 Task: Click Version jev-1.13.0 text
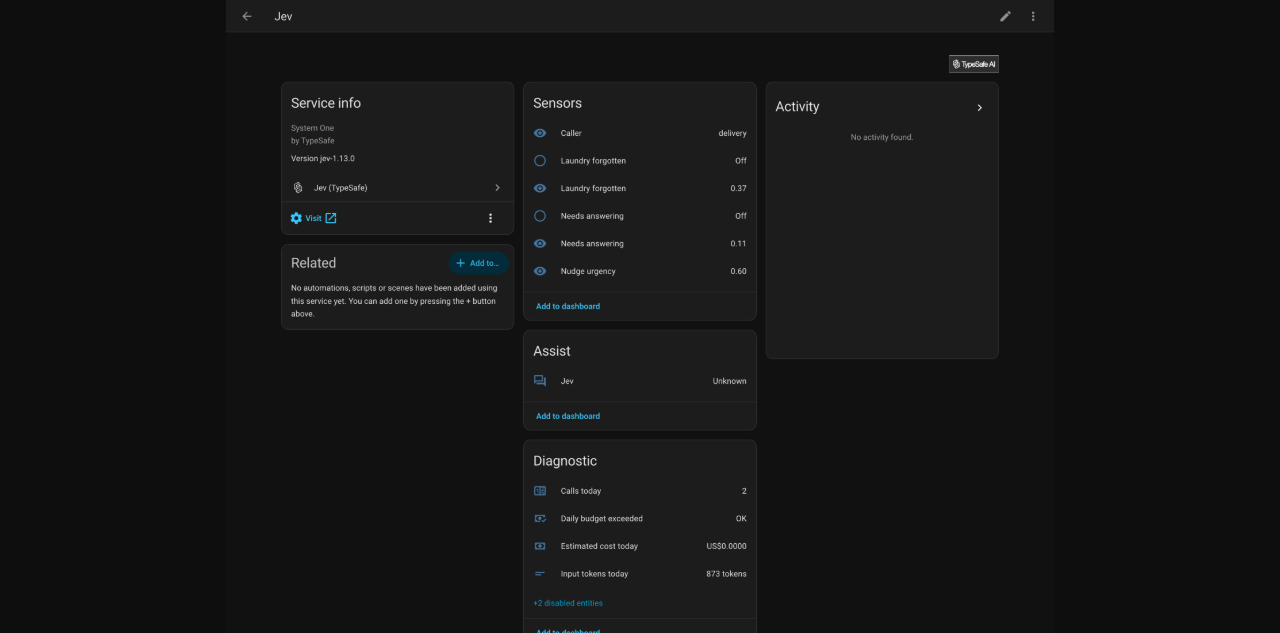[323, 159]
